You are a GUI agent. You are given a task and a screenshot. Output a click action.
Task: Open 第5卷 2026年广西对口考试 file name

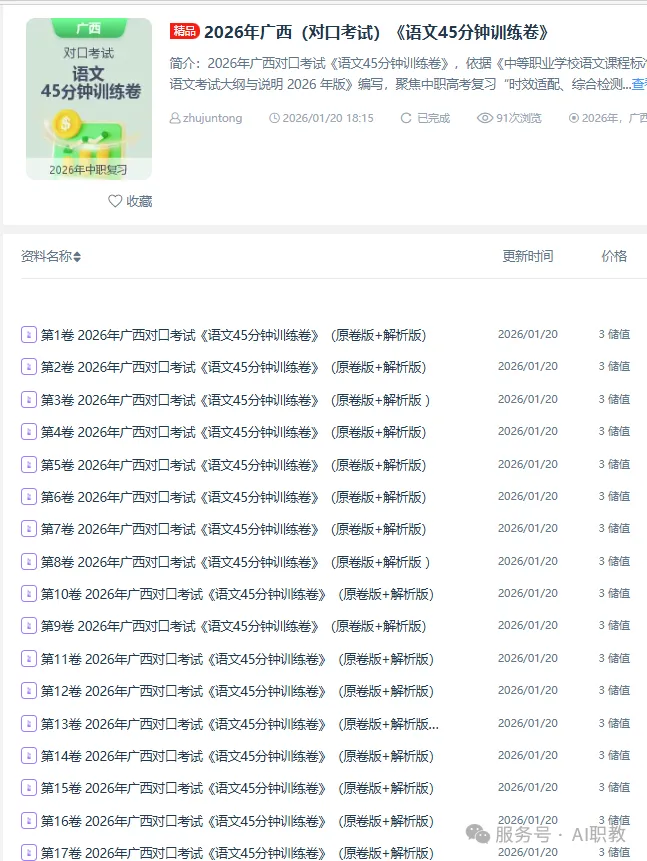coord(233,465)
